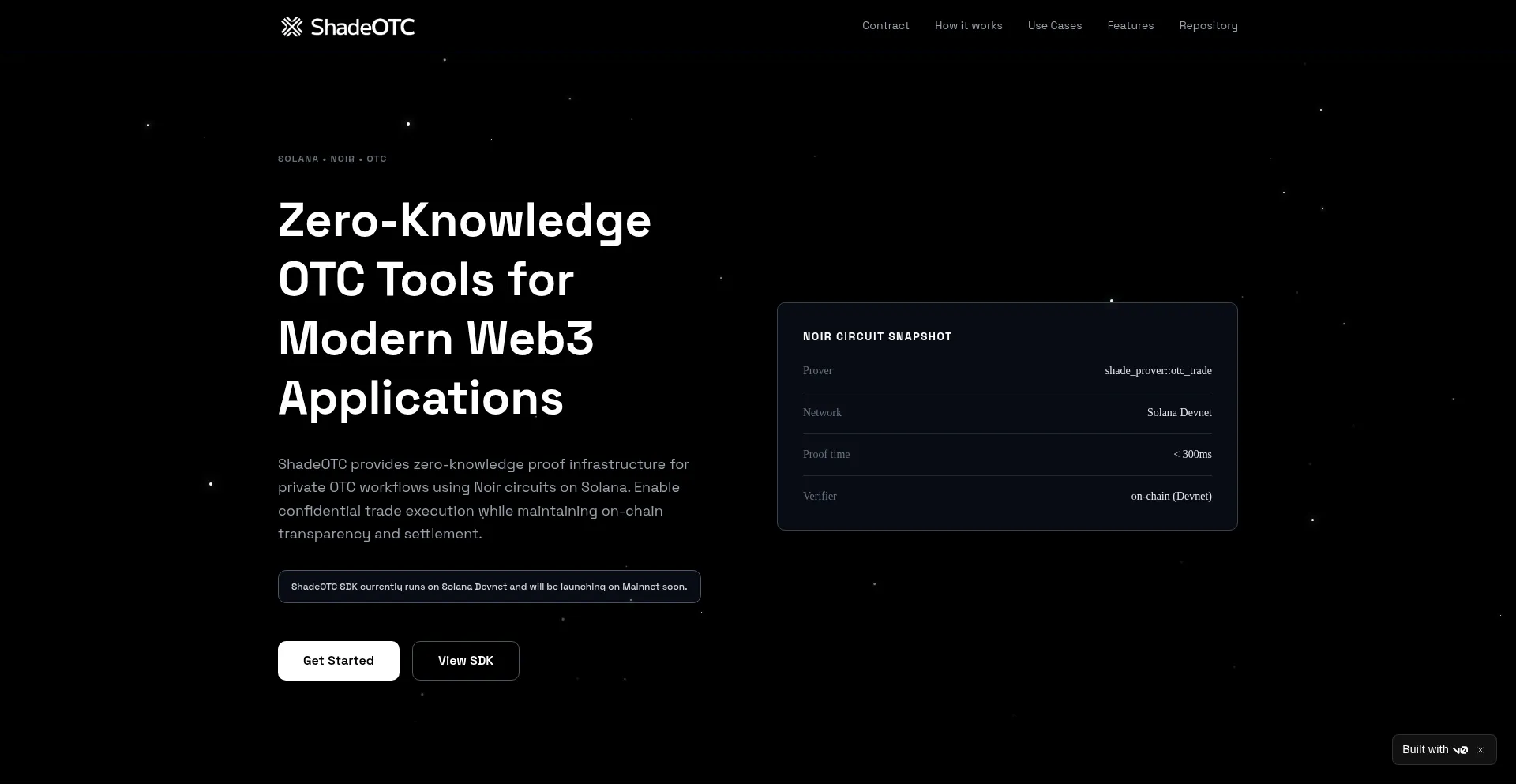Click the View SDK button
Viewport: 1516px width, 784px height.
(465, 661)
